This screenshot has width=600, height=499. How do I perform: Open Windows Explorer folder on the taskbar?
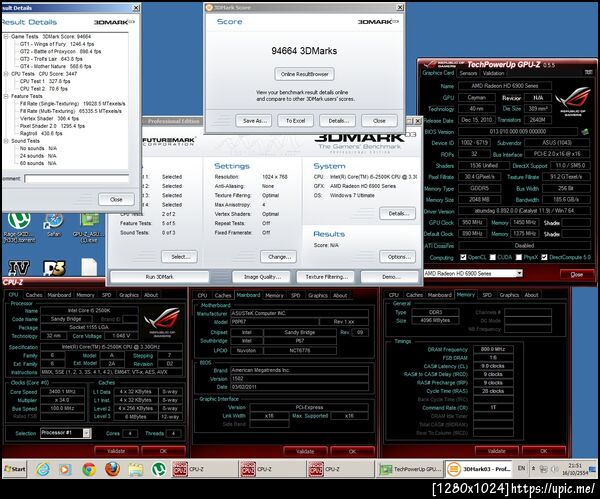pyautogui.click(x=136, y=469)
